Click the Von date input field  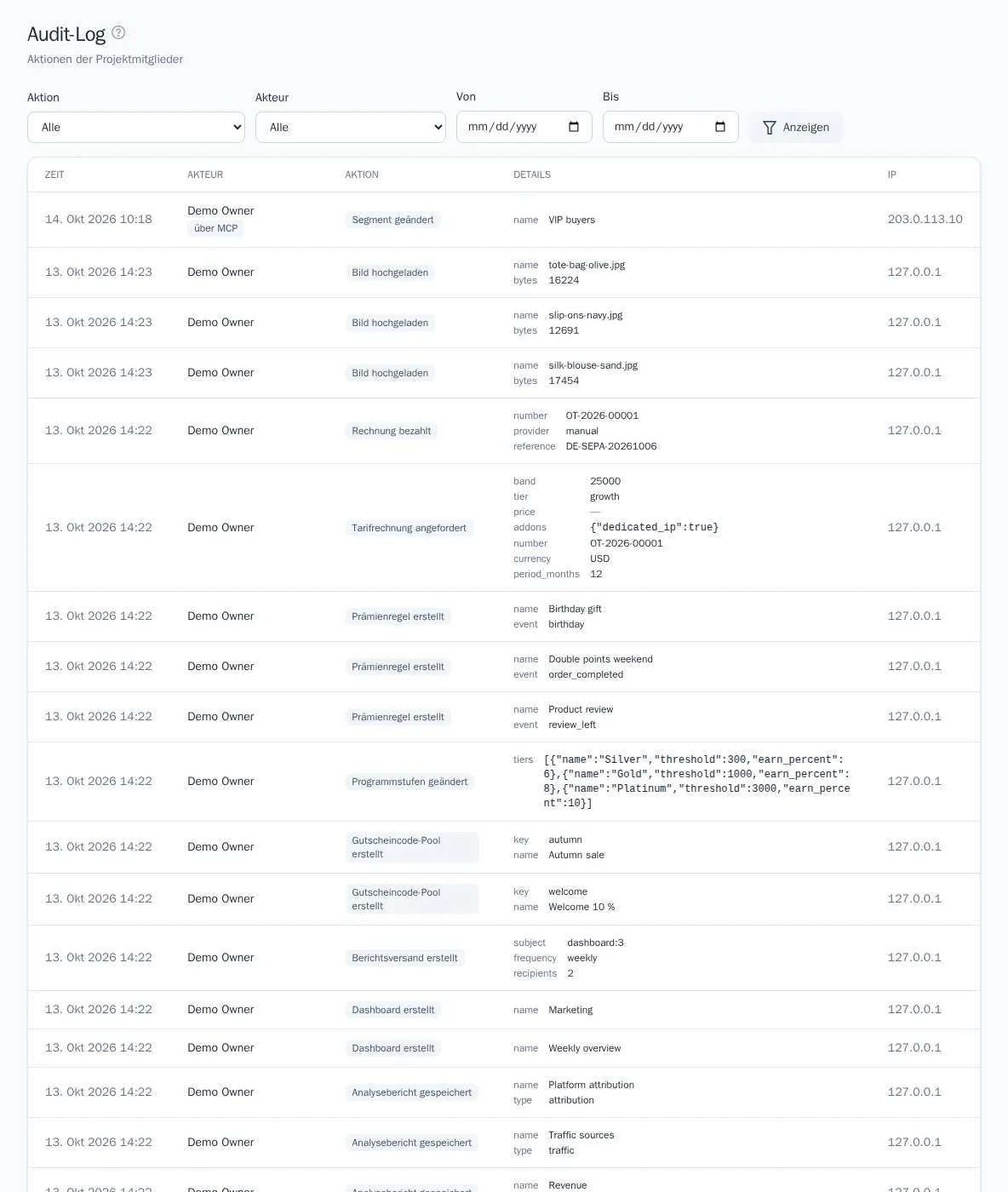[x=524, y=127]
